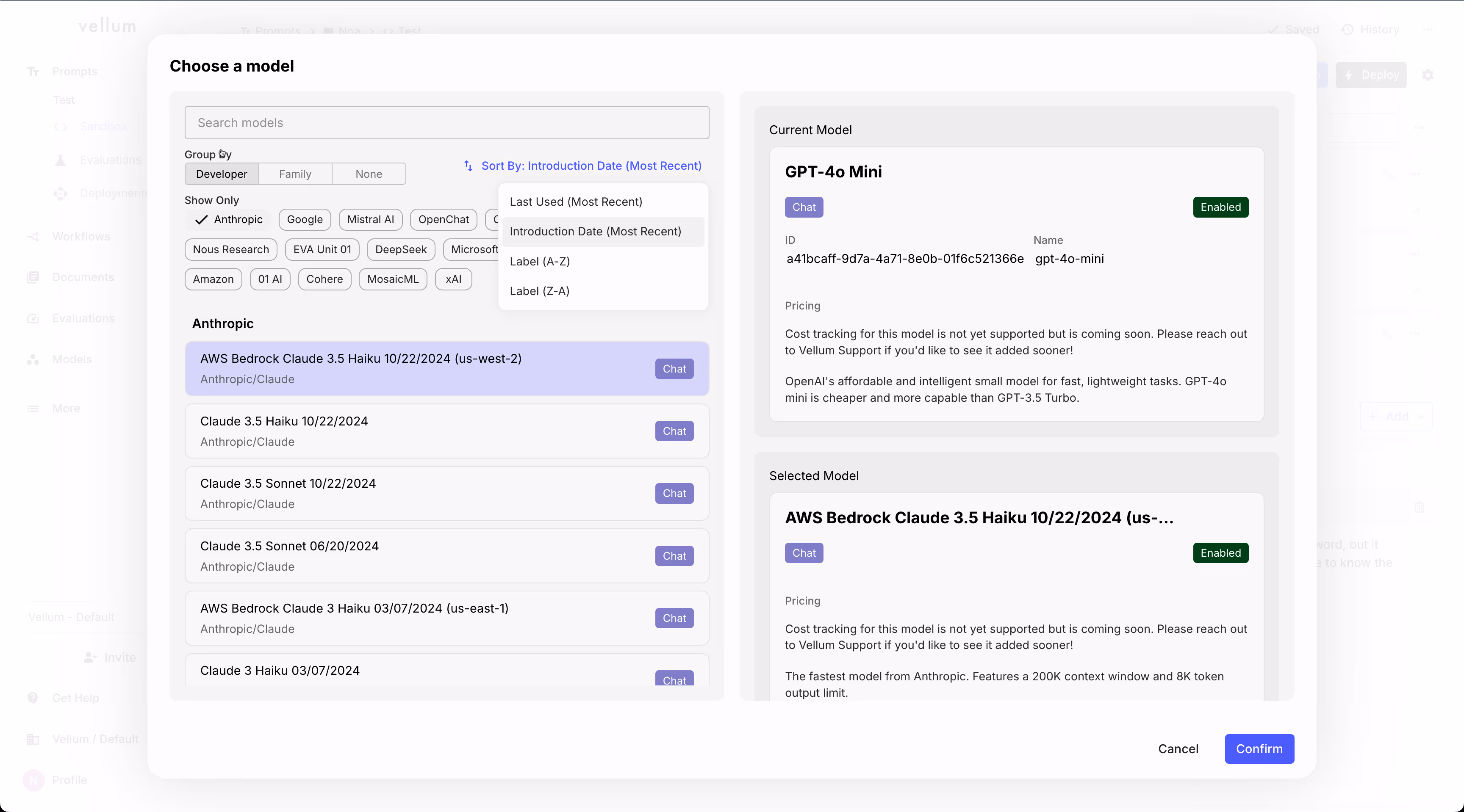This screenshot has width=1464, height=812.
Task: Select Last Used (Most Recent) option
Action: click(576, 202)
